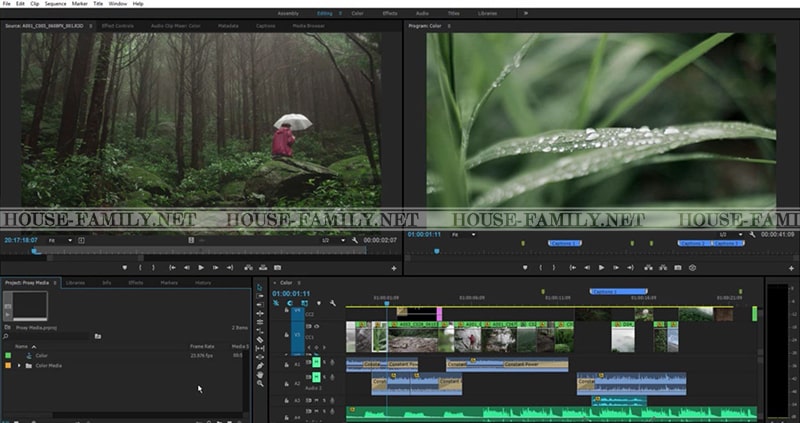Mark Out point in Program monitor
This screenshot has height=423, width=800.
(554, 267)
